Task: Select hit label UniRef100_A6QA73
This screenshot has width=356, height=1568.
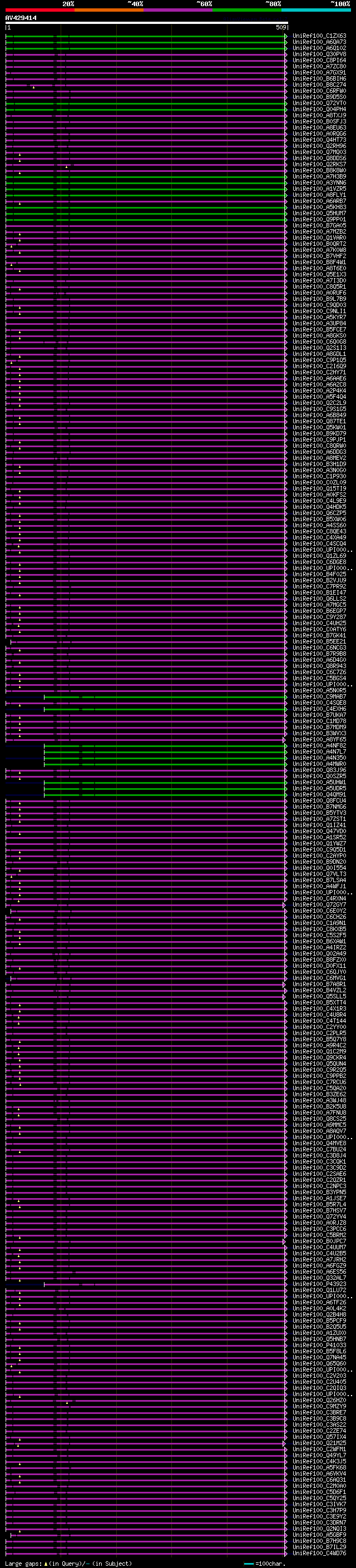Action: tap(319, 42)
